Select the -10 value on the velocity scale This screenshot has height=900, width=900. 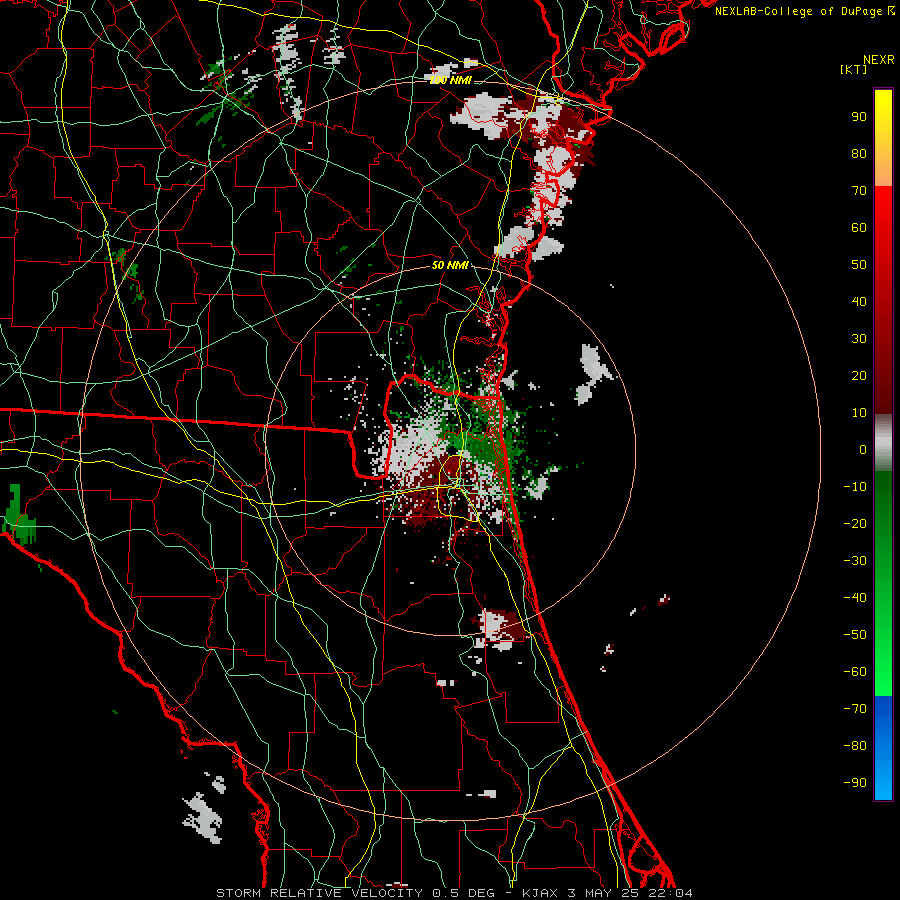(x=855, y=487)
